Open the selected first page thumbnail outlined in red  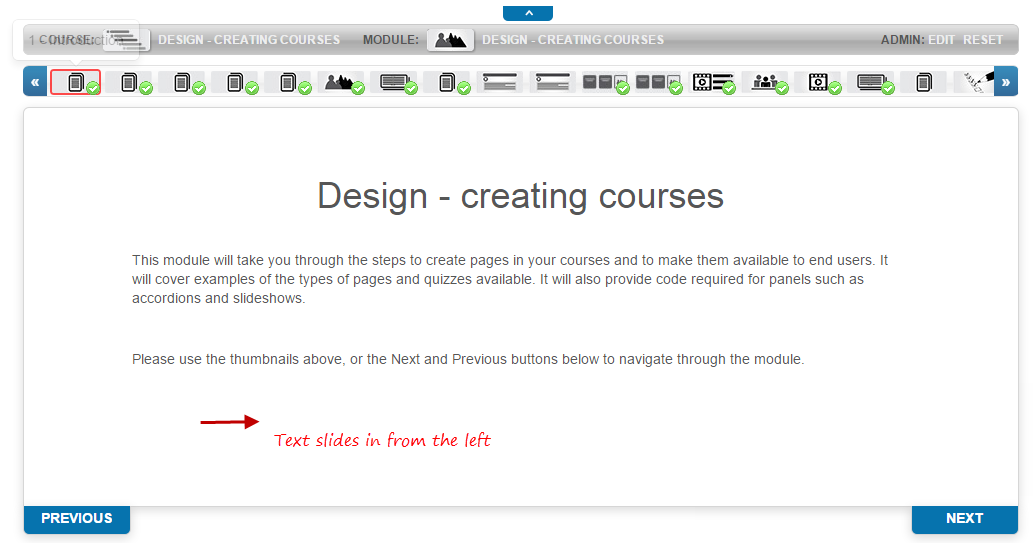pyautogui.click(x=75, y=82)
